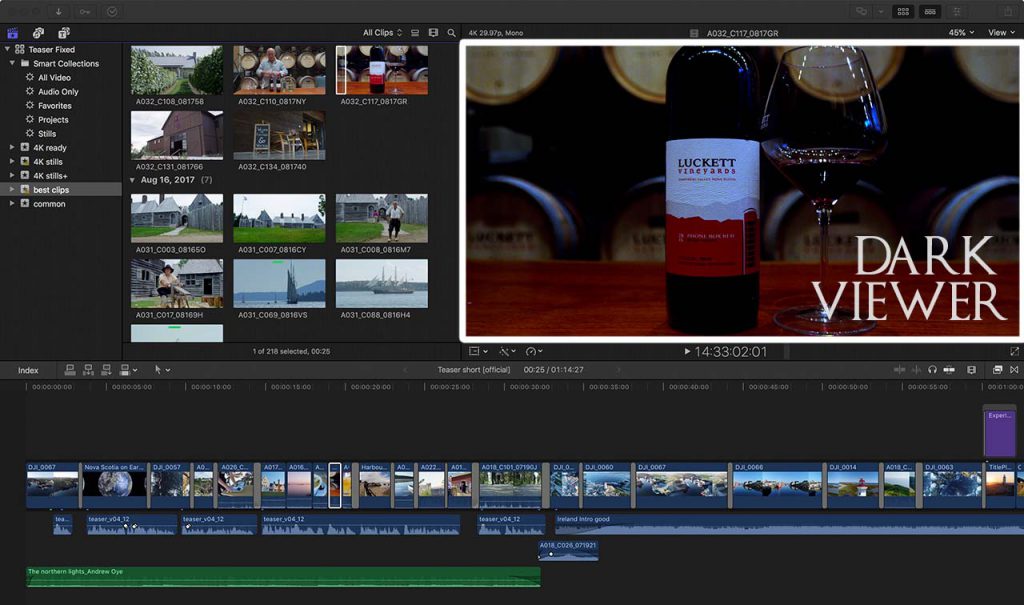1024x605 pixels.
Task: Enter full screen viewer mode
Action: coord(1014,352)
